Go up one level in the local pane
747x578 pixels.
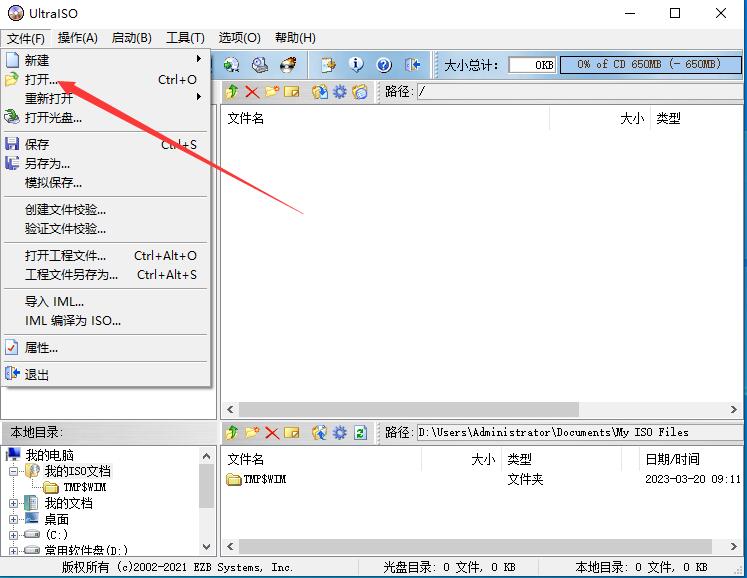(232, 432)
